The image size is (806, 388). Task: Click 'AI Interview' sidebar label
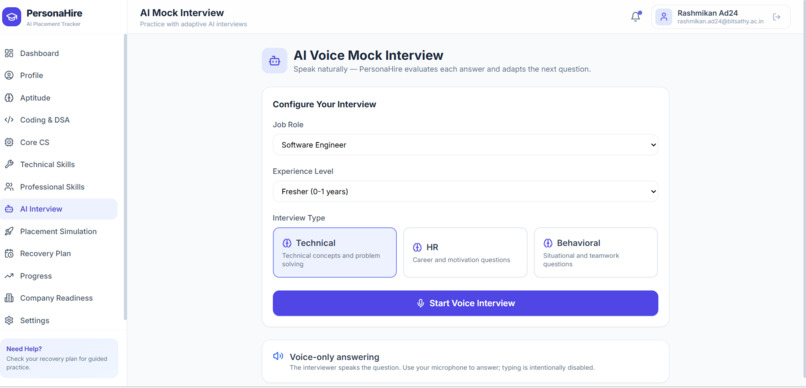(41, 209)
